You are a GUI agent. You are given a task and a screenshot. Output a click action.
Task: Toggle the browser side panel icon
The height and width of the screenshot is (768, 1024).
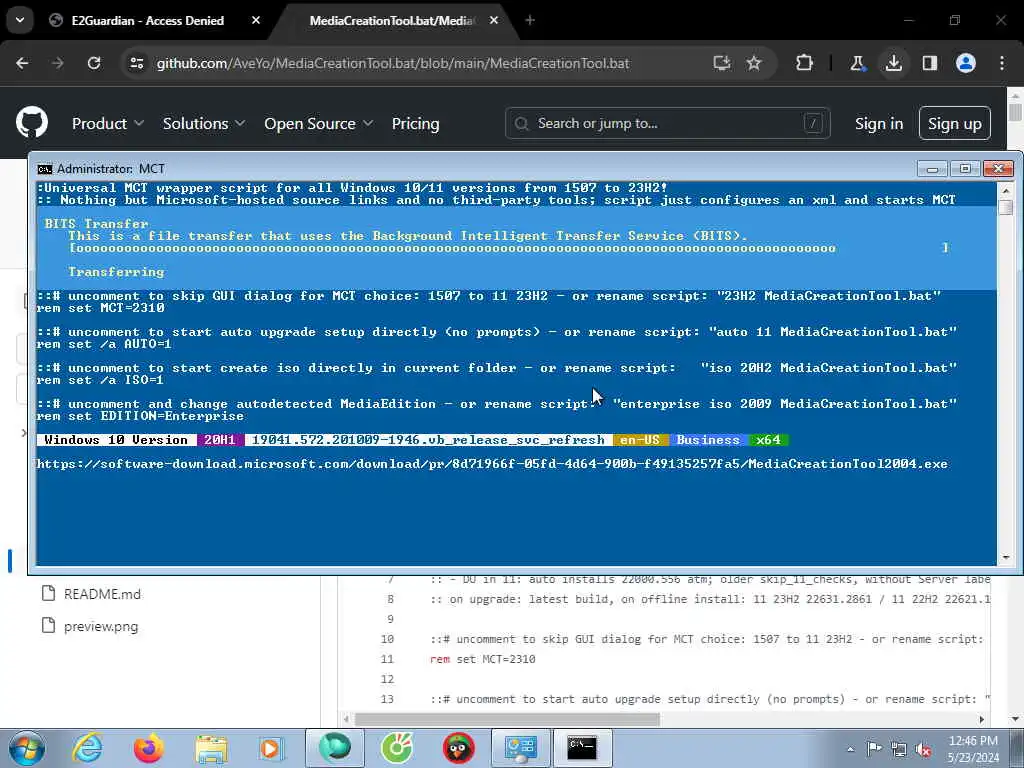point(930,63)
